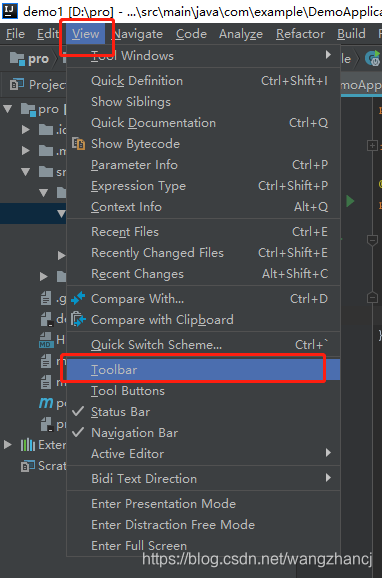Toggle the Toolbar option
This screenshot has height=578, width=382.
203,370
